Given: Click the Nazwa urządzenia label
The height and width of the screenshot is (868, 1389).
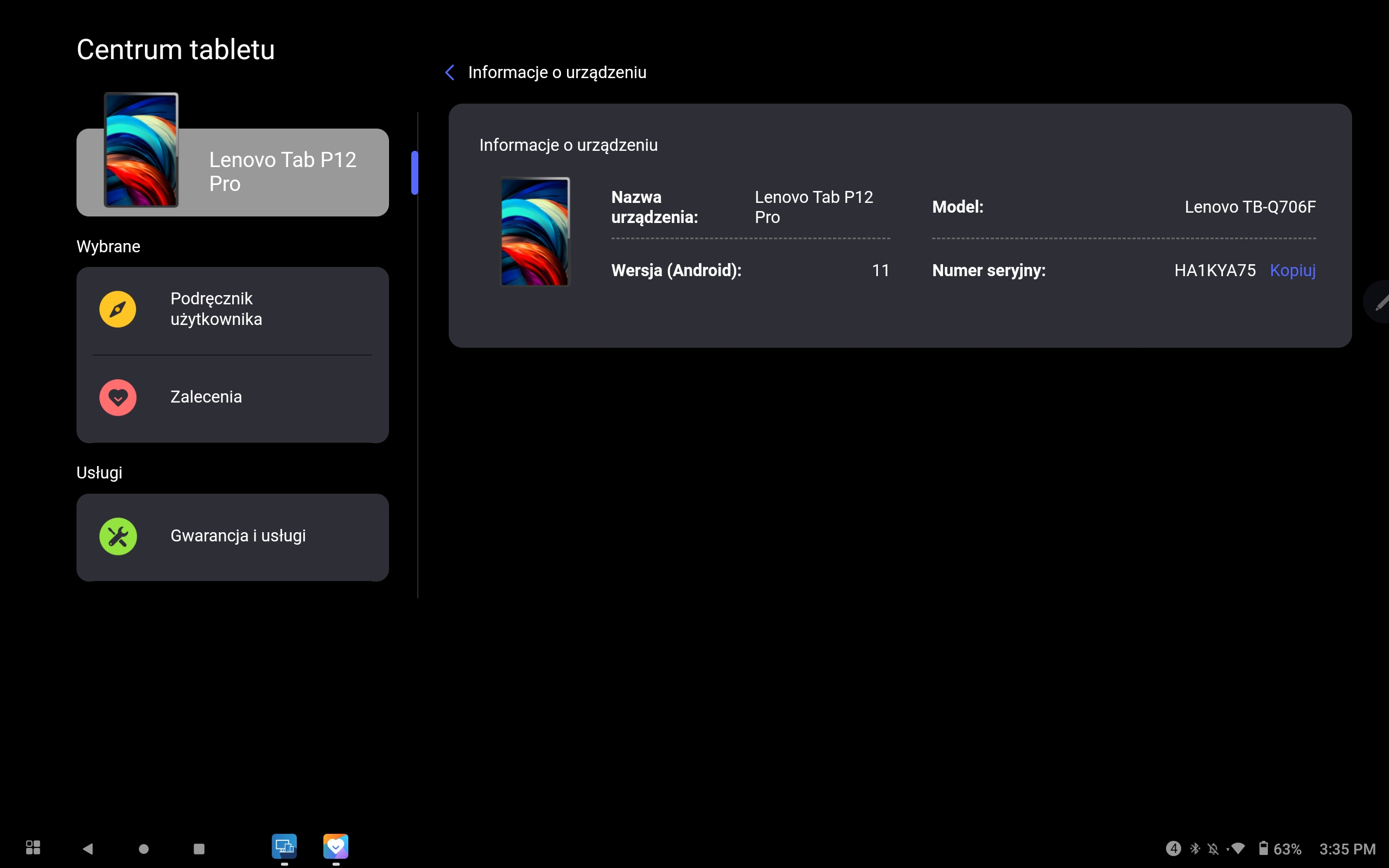Looking at the screenshot, I should [x=654, y=207].
